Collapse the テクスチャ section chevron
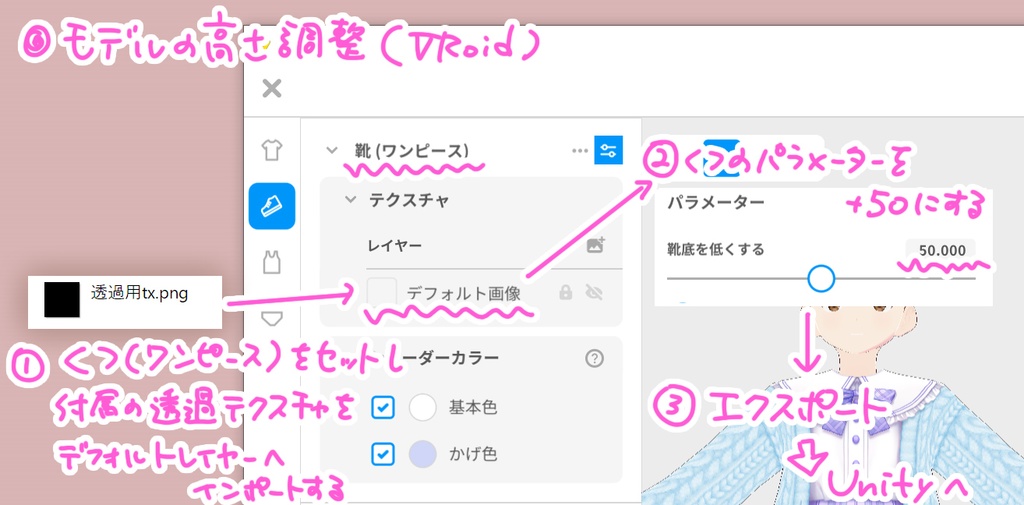Viewport: 1024px width, 505px height. (351, 199)
